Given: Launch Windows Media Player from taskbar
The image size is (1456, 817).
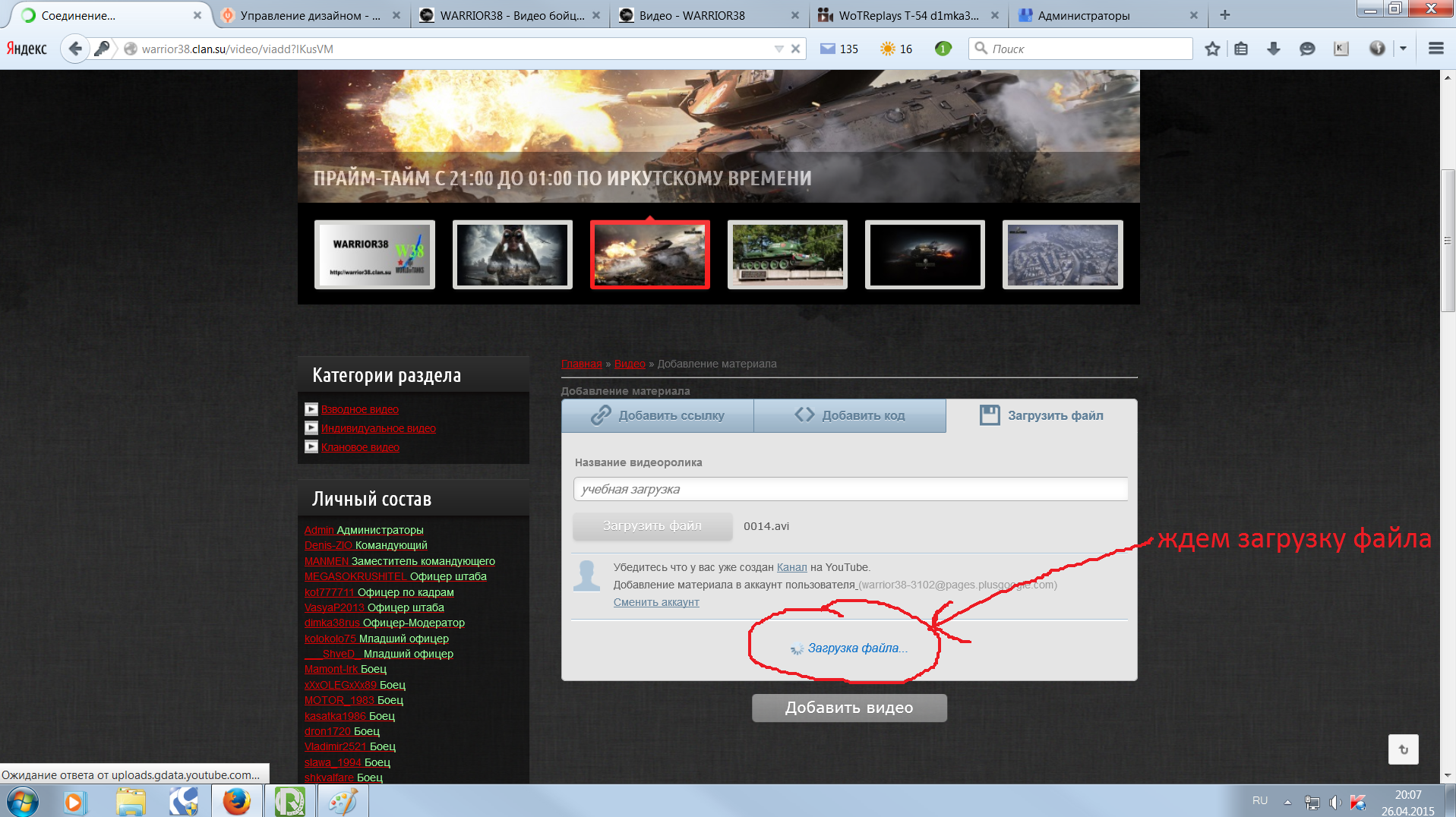Looking at the screenshot, I should 74,802.
